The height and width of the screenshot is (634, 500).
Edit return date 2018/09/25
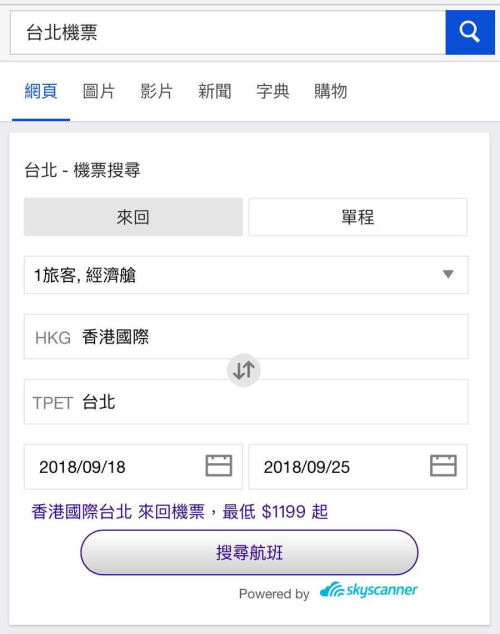(358, 467)
